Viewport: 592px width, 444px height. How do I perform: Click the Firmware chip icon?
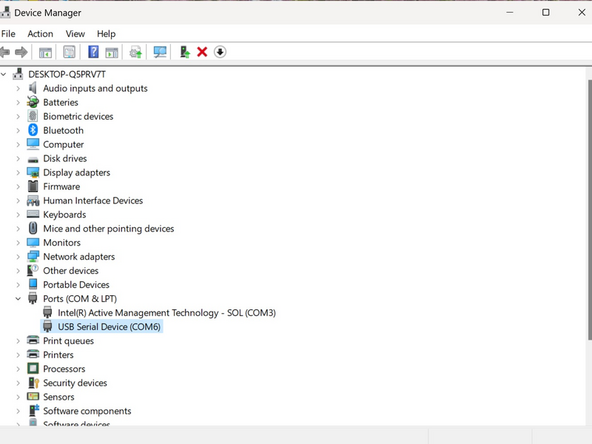(x=33, y=187)
